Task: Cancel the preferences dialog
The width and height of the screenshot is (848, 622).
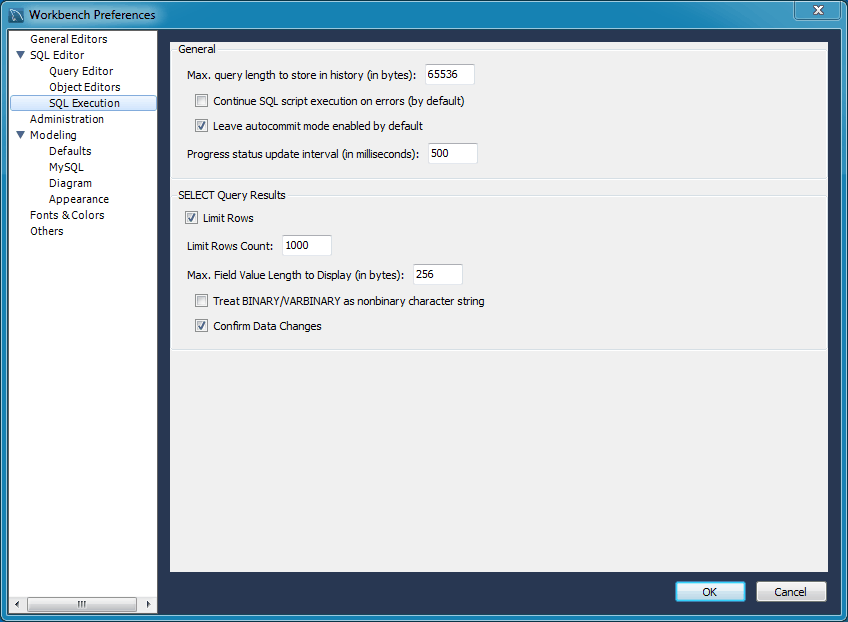Action: (791, 592)
